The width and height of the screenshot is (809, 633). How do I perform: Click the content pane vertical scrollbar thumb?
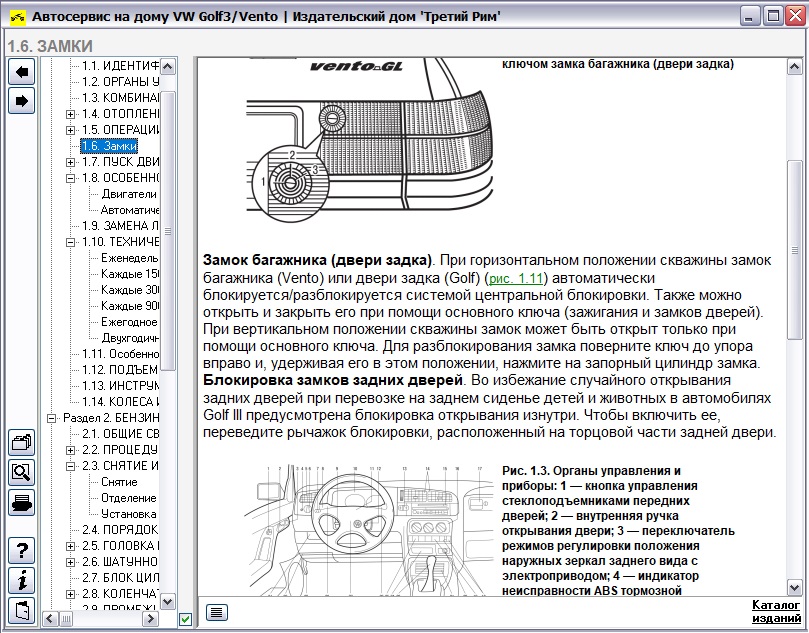[x=794, y=250]
